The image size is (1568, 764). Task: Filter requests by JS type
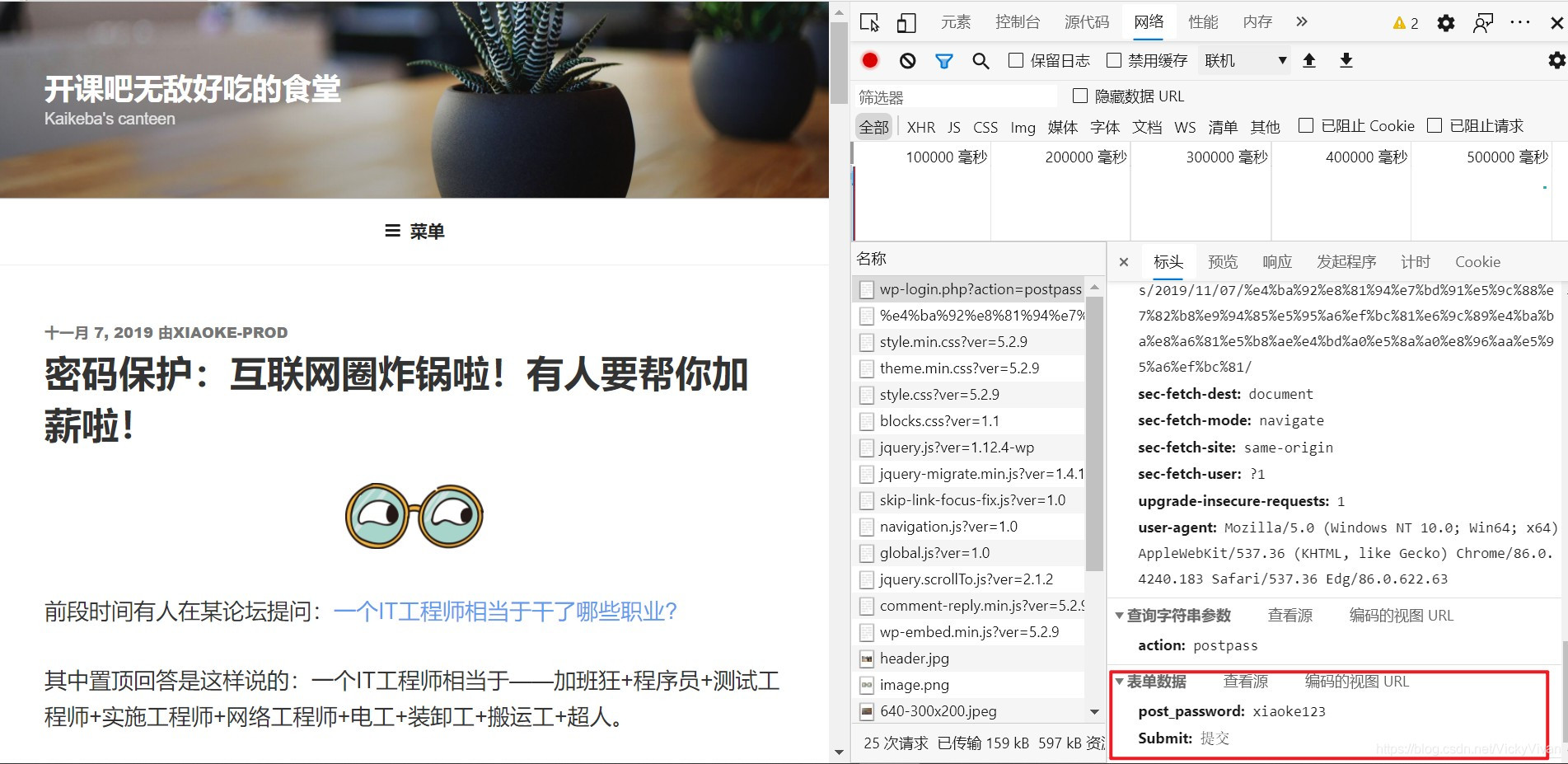point(954,127)
